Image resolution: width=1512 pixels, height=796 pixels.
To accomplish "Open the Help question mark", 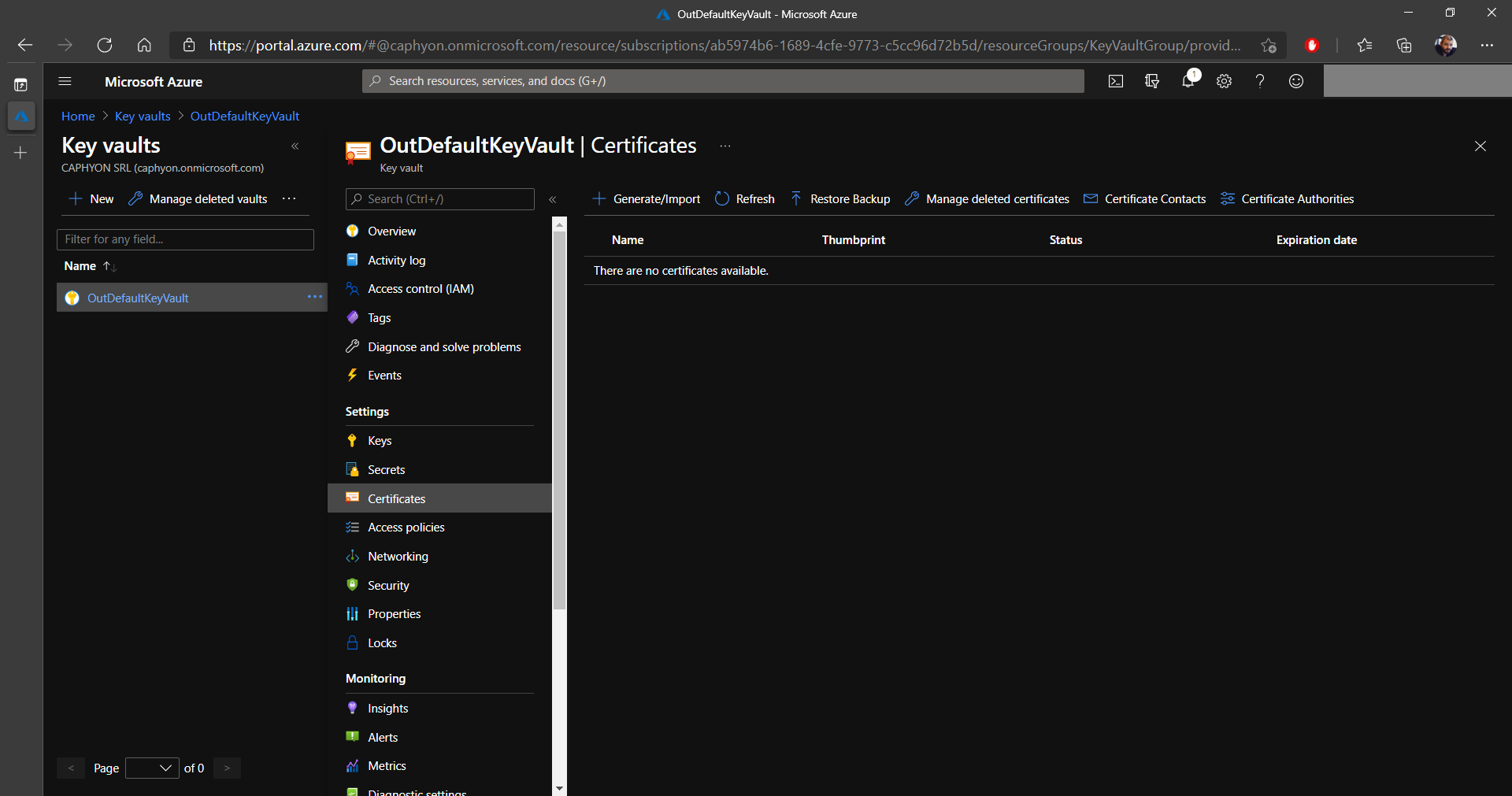I will coord(1260,81).
